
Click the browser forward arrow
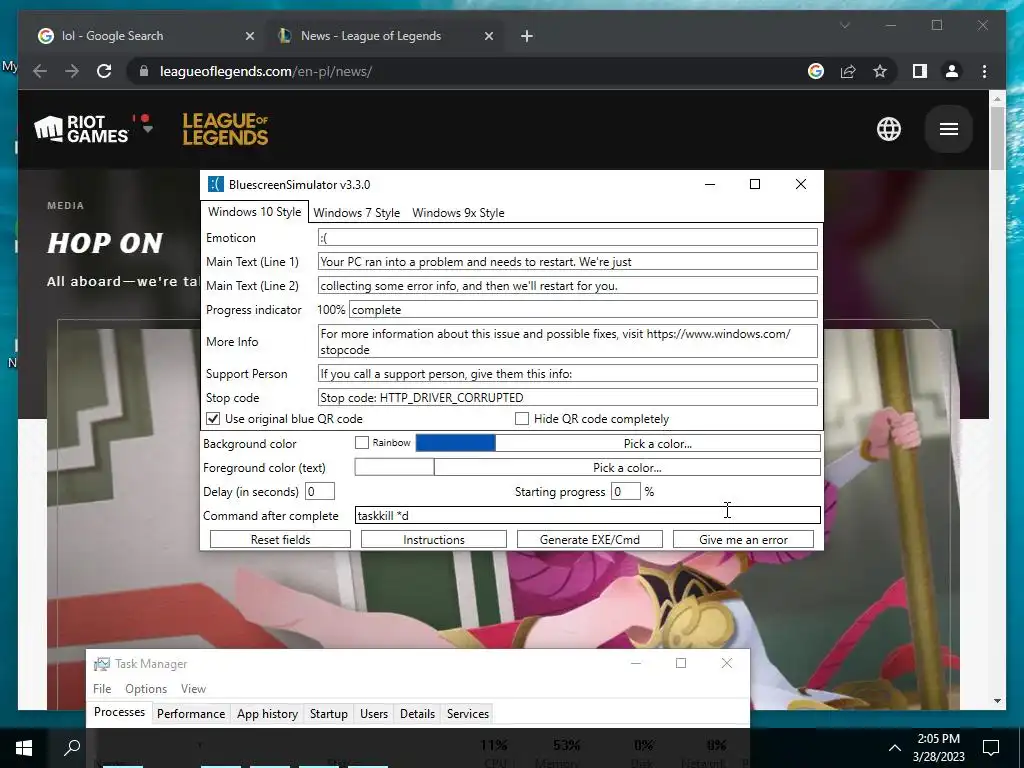tap(72, 71)
